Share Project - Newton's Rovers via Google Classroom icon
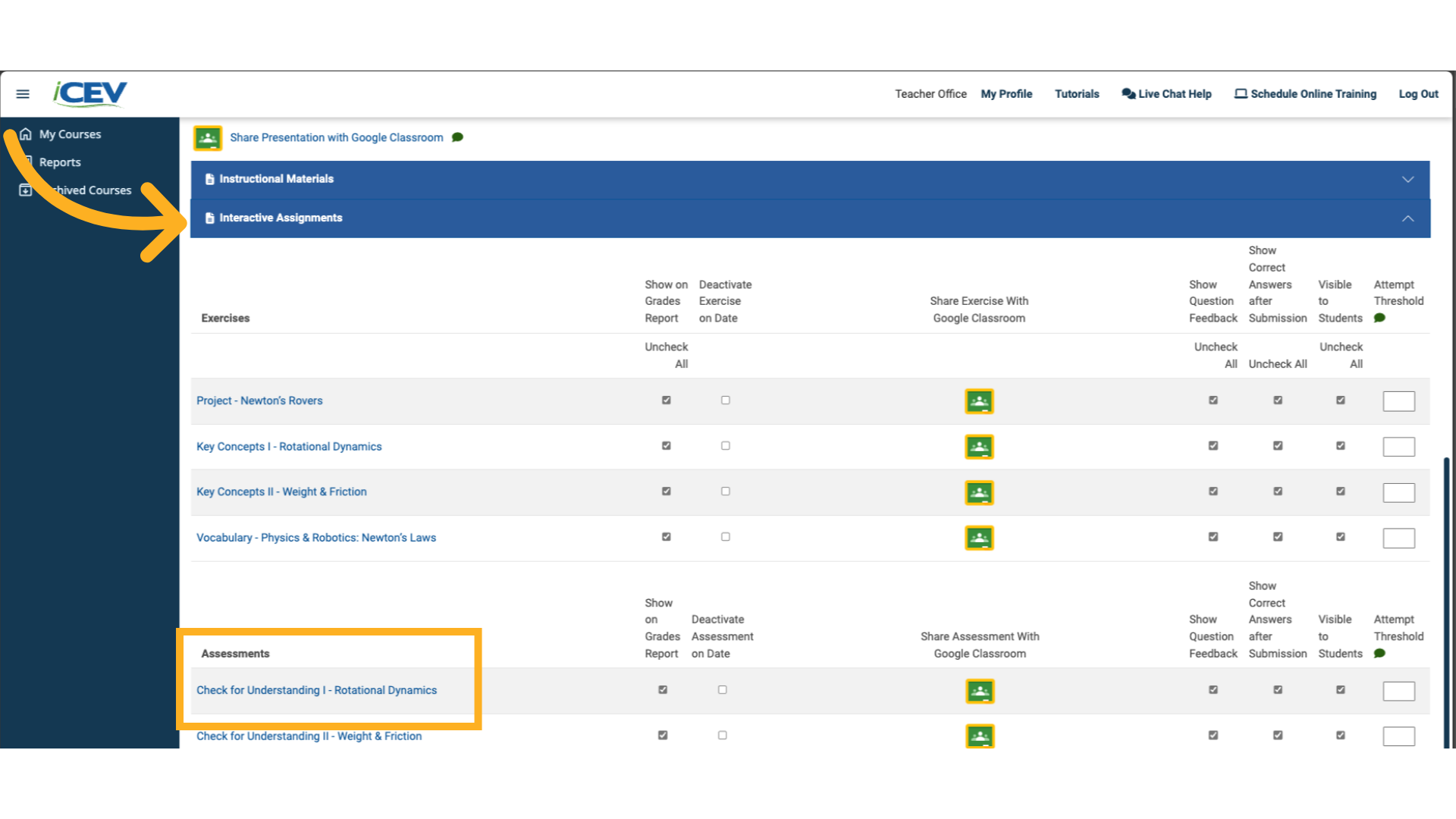The image size is (1456, 819). pos(979,401)
